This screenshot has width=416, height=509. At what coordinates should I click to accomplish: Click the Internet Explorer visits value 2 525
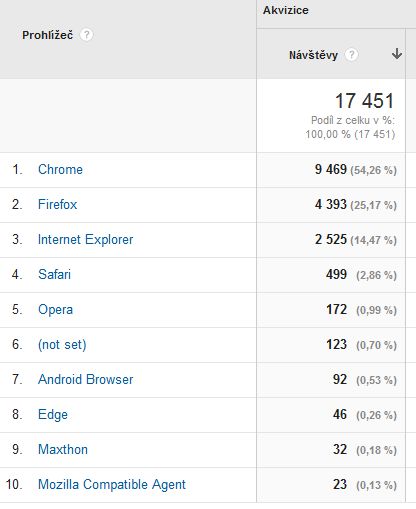coord(331,239)
